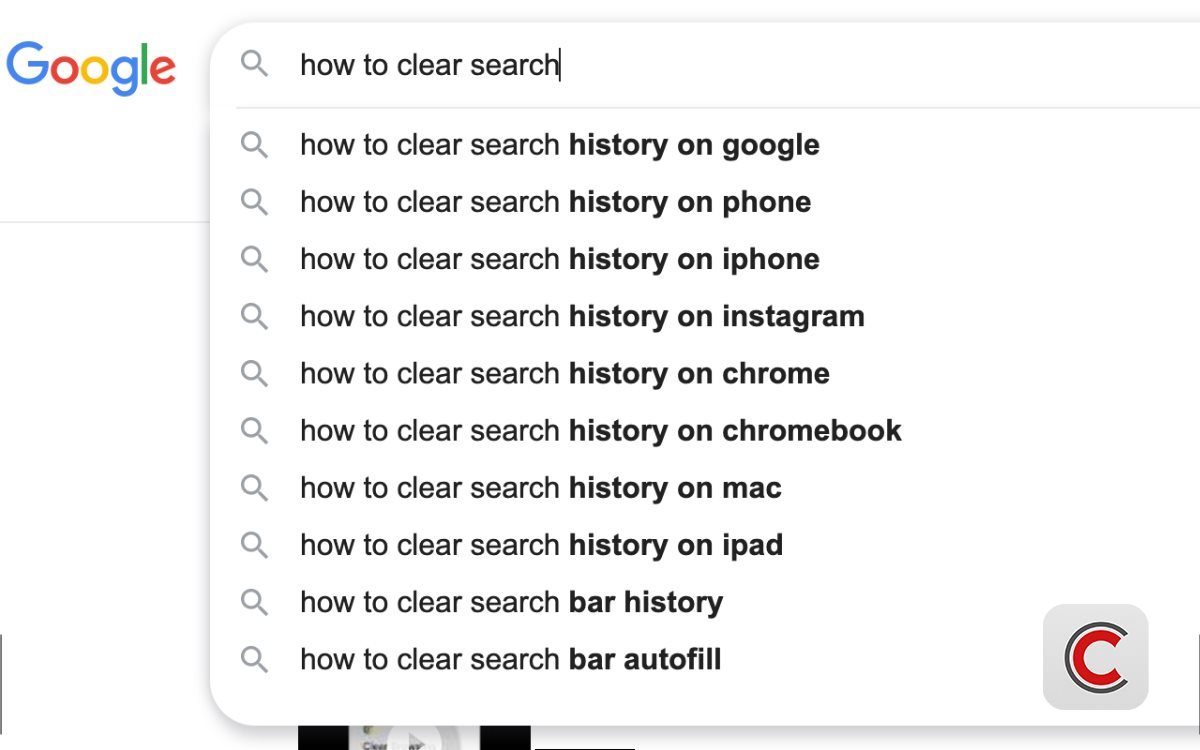Image resolution: width=1200 pixels, height=750 pixels.
Task: Open the C app icon at bottom right
Action: coord(1095,657)
